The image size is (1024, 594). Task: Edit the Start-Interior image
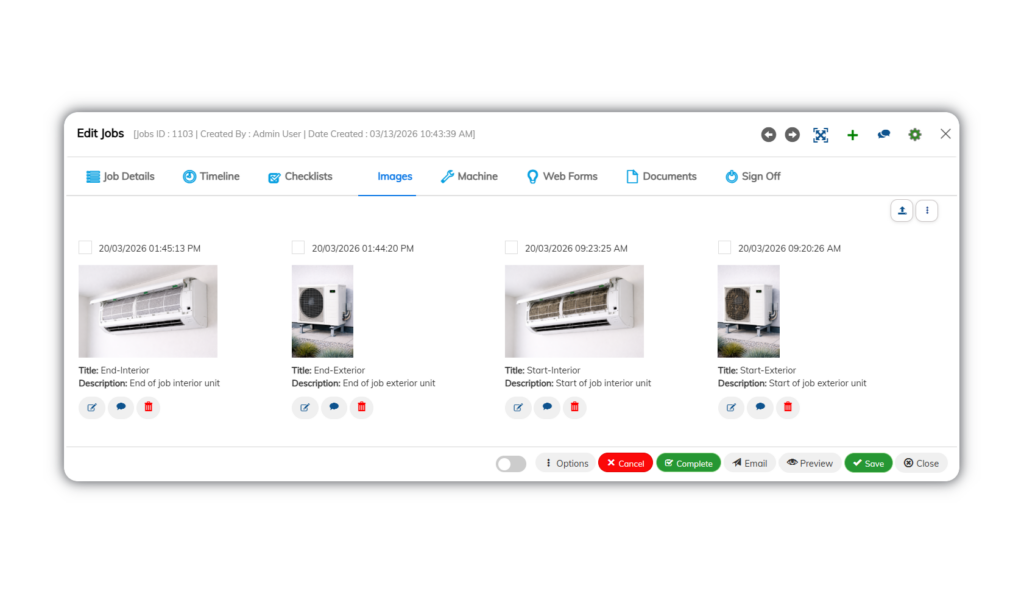point(517,407)
